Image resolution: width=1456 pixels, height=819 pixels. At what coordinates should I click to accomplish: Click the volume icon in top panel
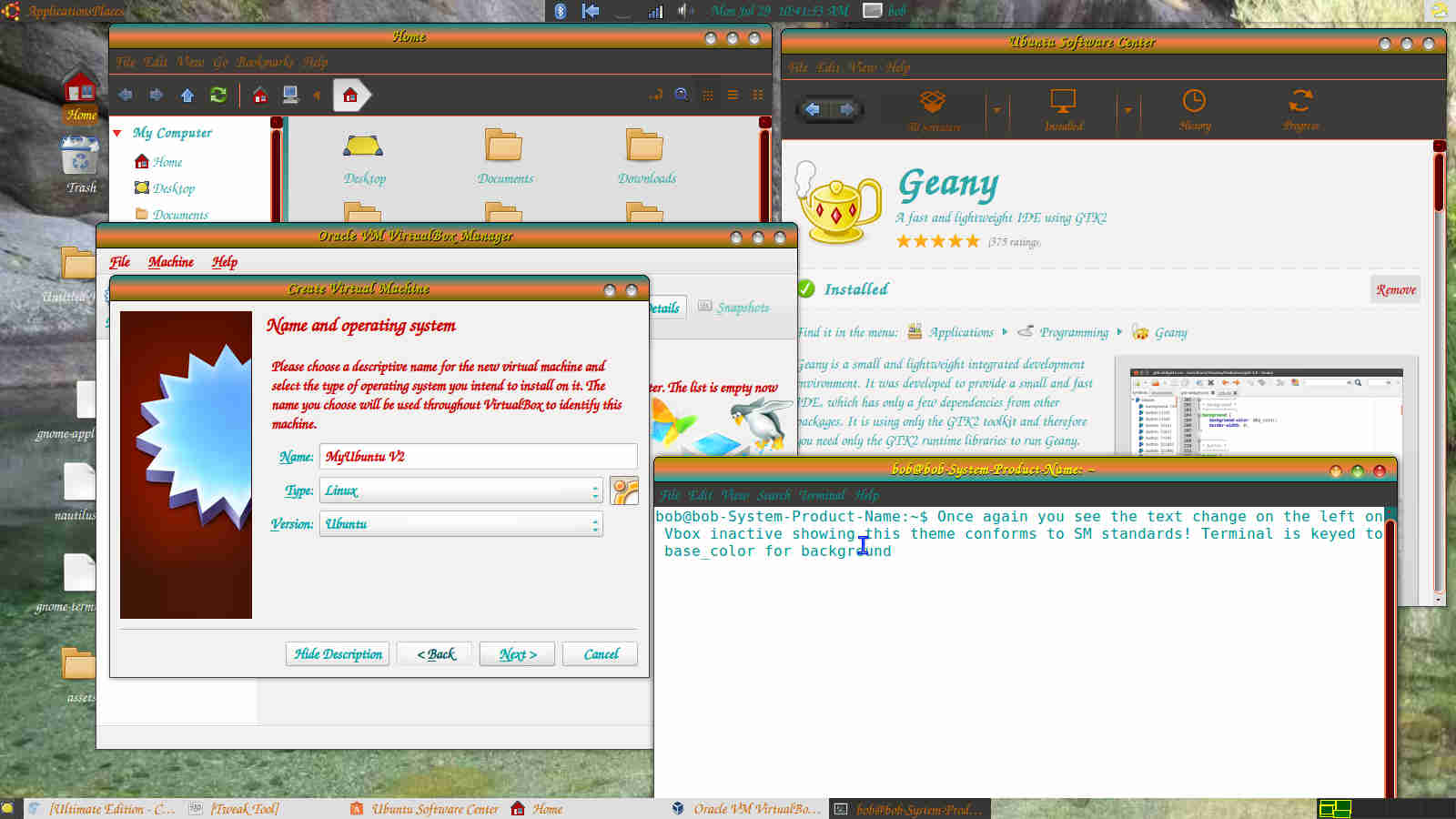click(x=683, y=11)
